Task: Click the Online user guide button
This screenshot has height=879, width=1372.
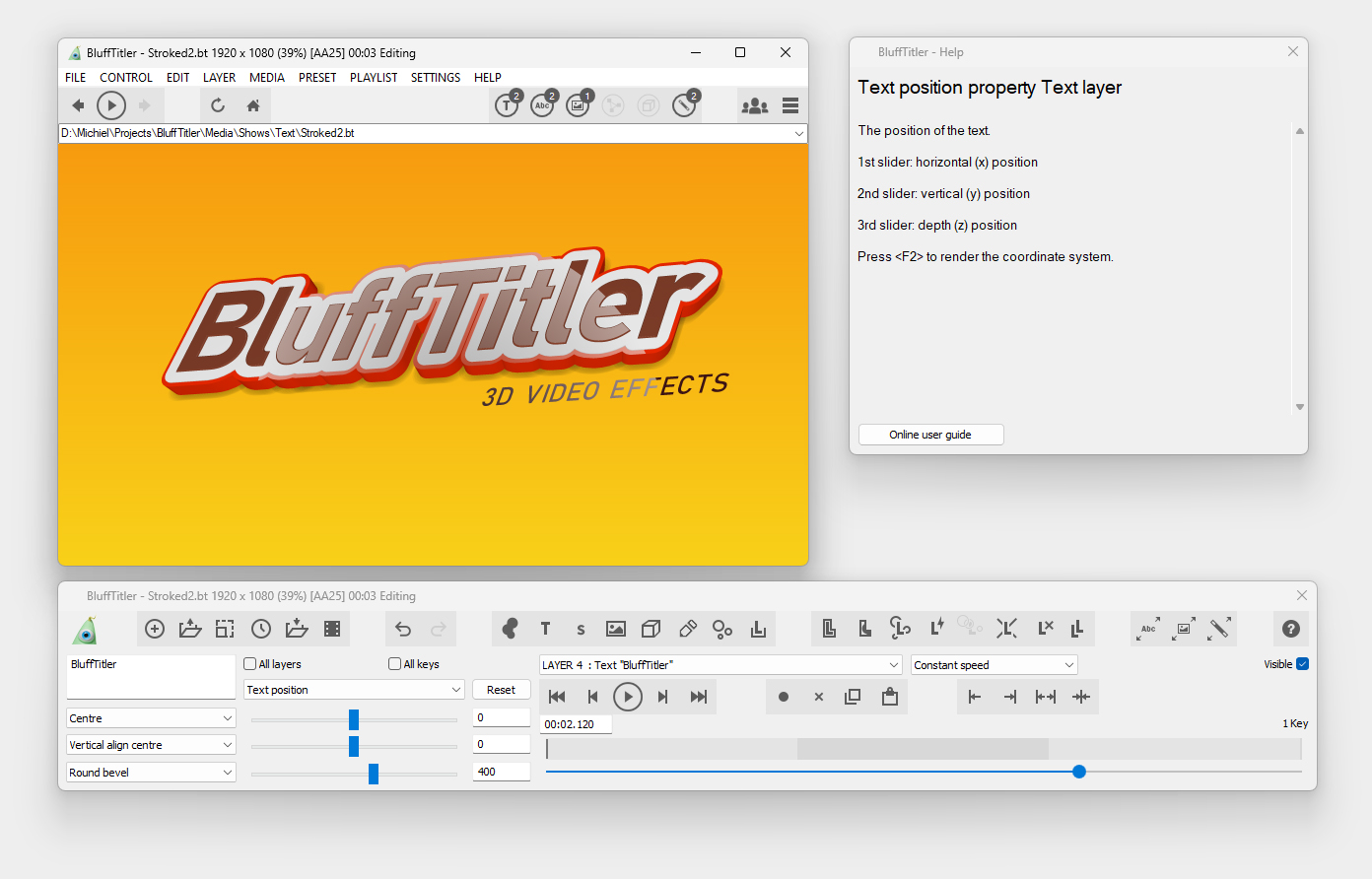Action: tap(930, 435)
